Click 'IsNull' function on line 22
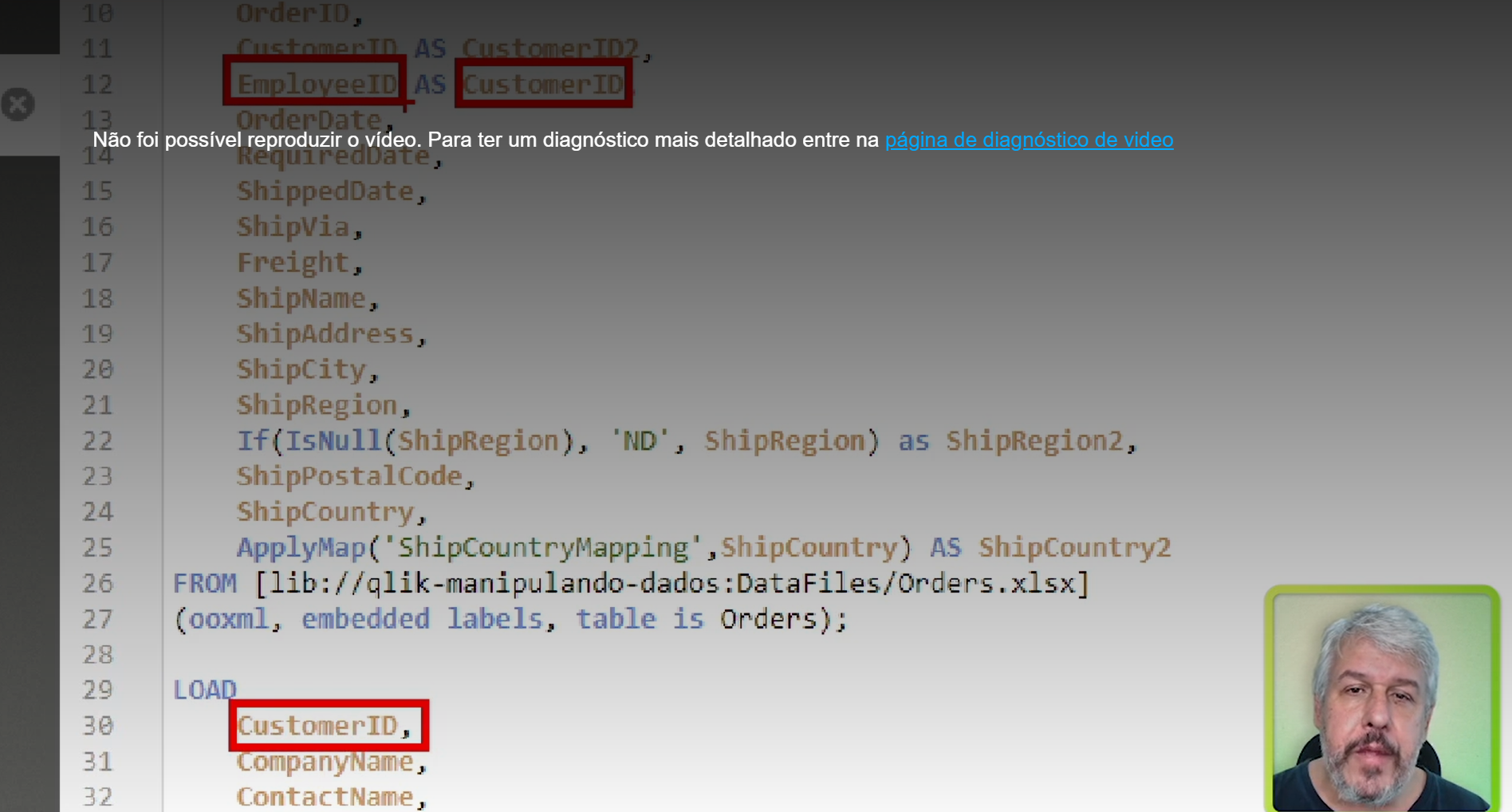Screen dimensions: 1512x812 click(x=333, y=440)
